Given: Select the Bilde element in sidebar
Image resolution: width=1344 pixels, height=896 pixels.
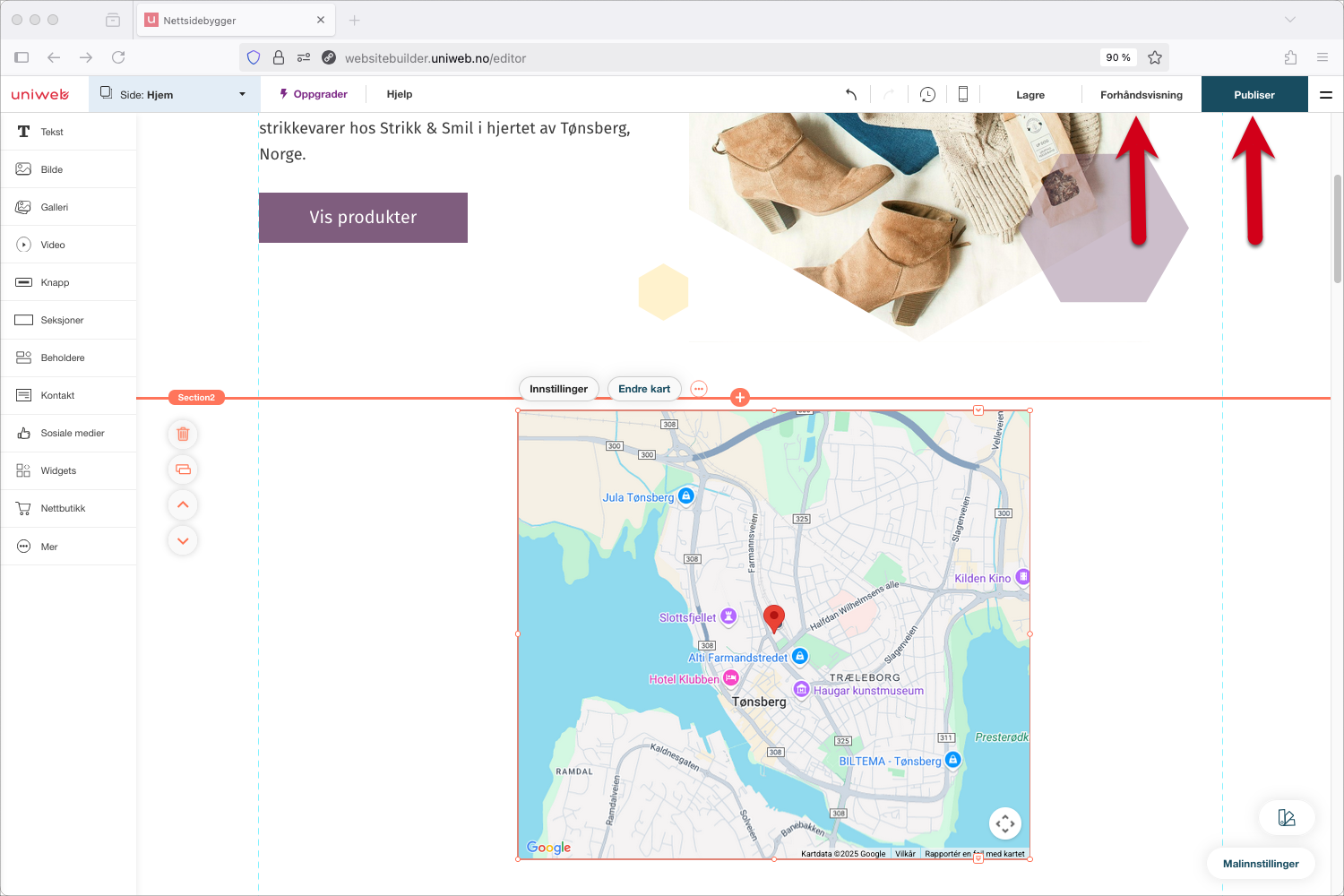Looking at the screenshot, I should pyautogui.click(x=68, y=169).
